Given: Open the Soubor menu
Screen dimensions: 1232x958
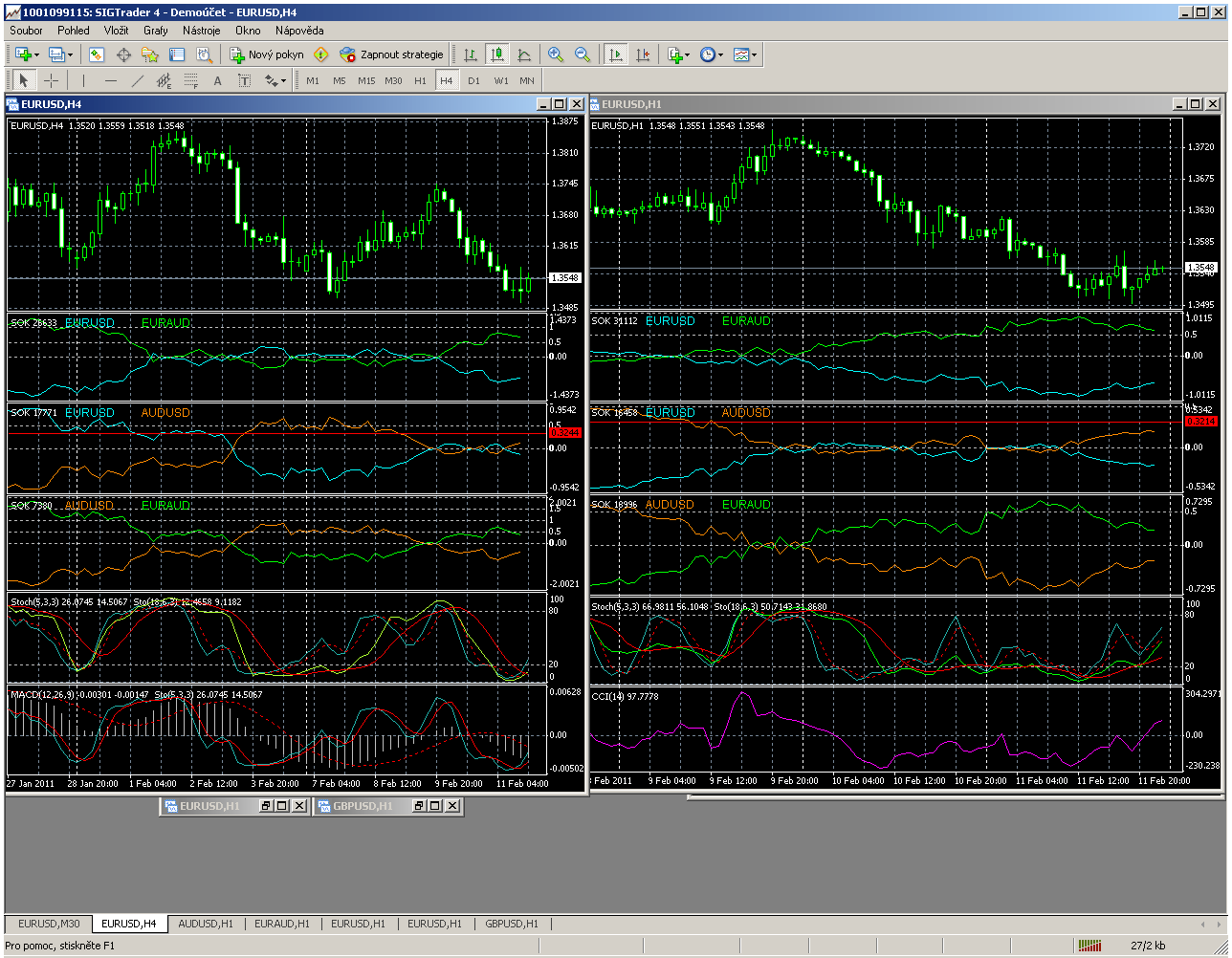Looking at the screenshot, I should point(27,31).
